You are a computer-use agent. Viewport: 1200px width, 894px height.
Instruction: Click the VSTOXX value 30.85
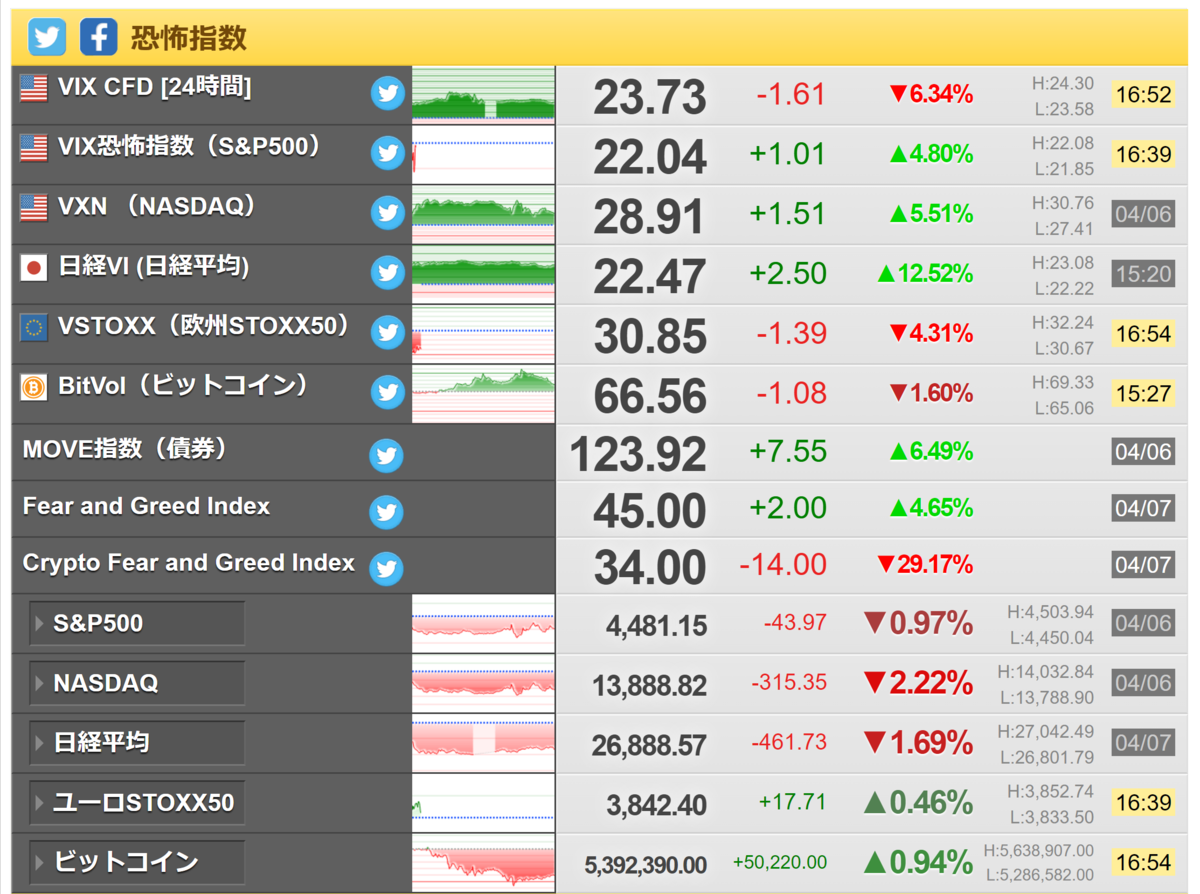click(x=650, y=336)
